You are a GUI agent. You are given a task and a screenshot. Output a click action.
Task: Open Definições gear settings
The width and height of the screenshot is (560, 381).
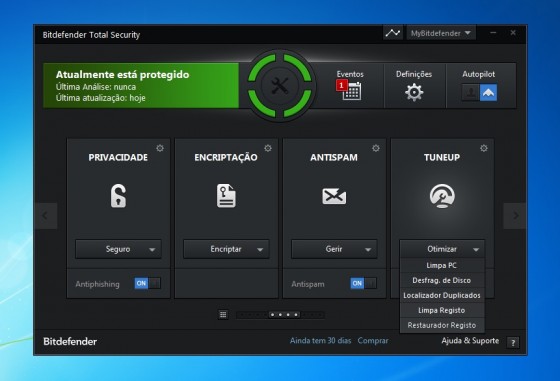pos(414,92)
